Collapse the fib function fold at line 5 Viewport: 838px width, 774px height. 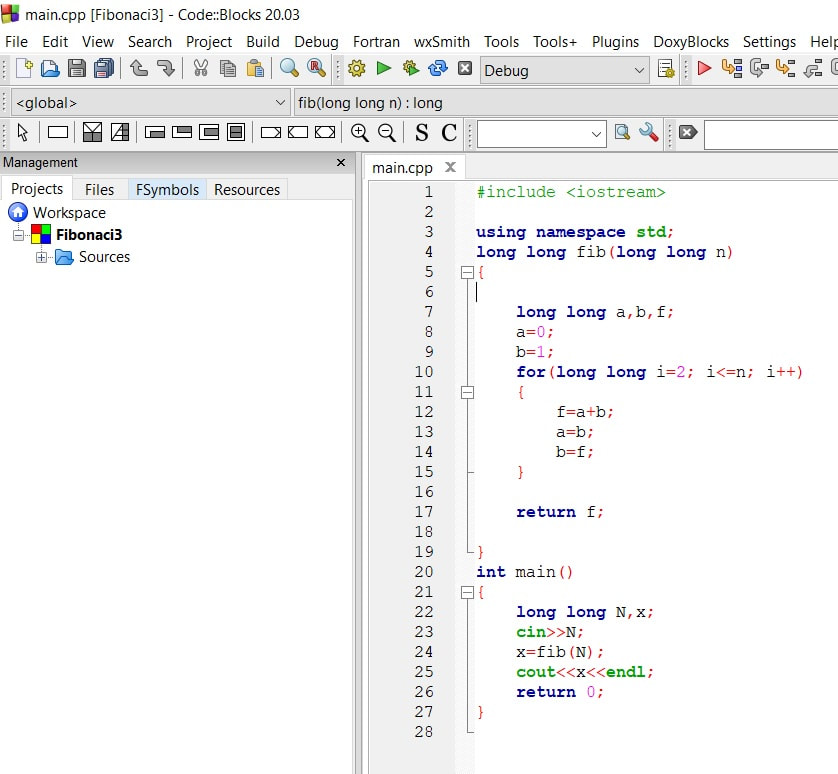point(467,273)
